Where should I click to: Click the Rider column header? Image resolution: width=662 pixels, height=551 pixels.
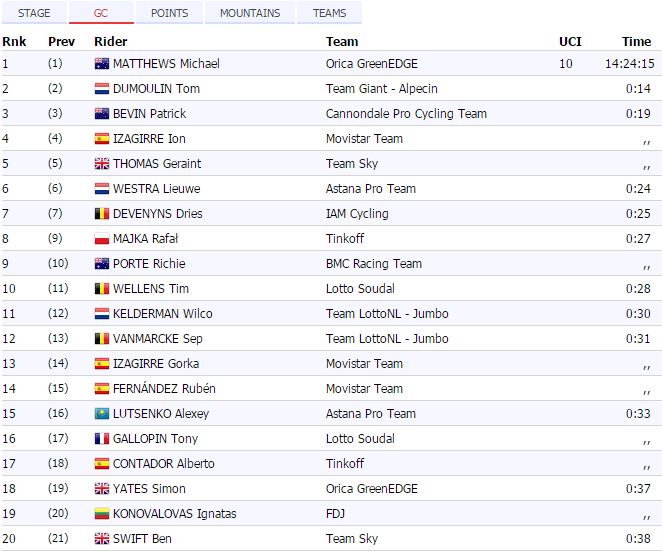click(110, 42)
